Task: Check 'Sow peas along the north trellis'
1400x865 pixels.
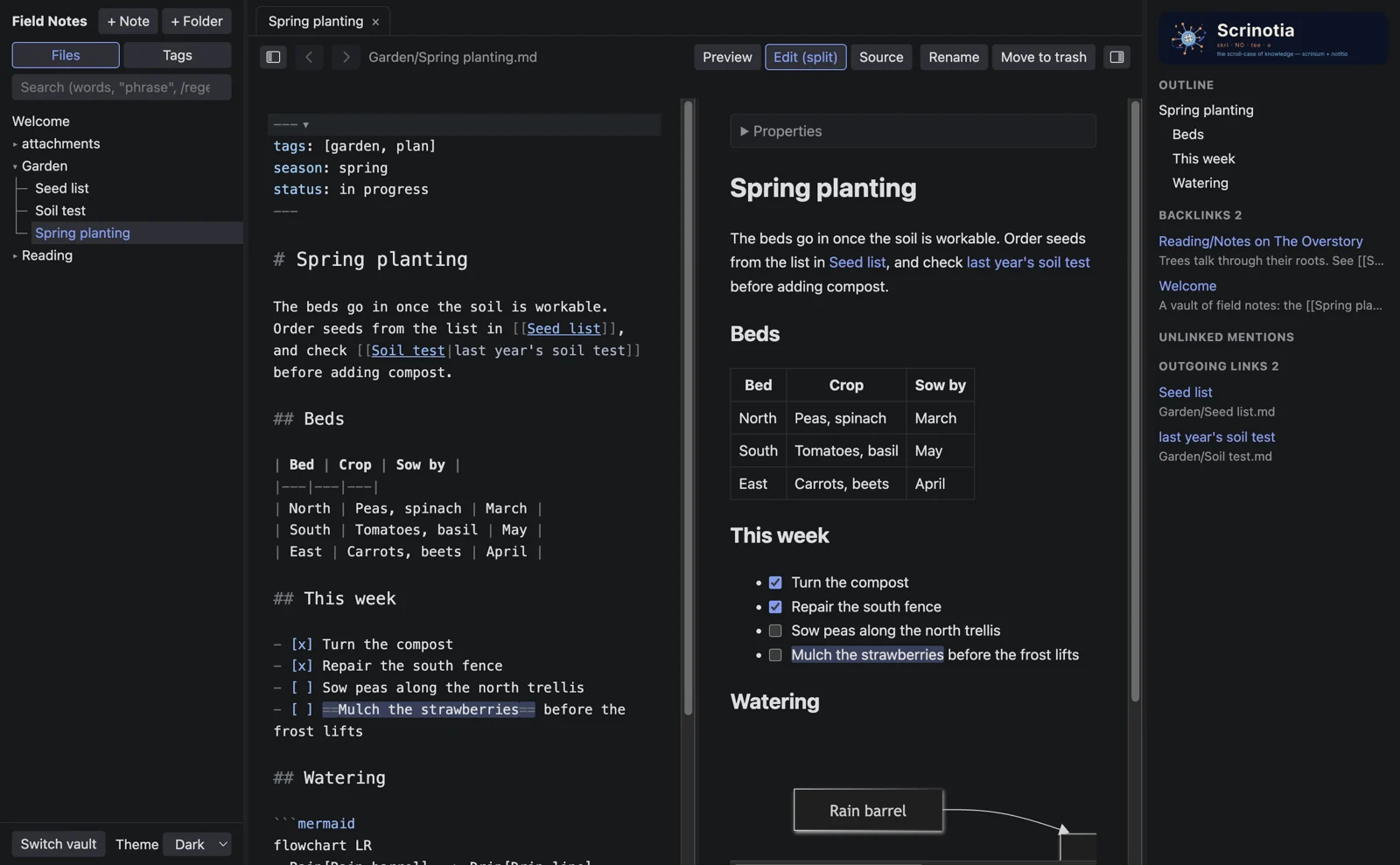Action: (x=775, y=631)
